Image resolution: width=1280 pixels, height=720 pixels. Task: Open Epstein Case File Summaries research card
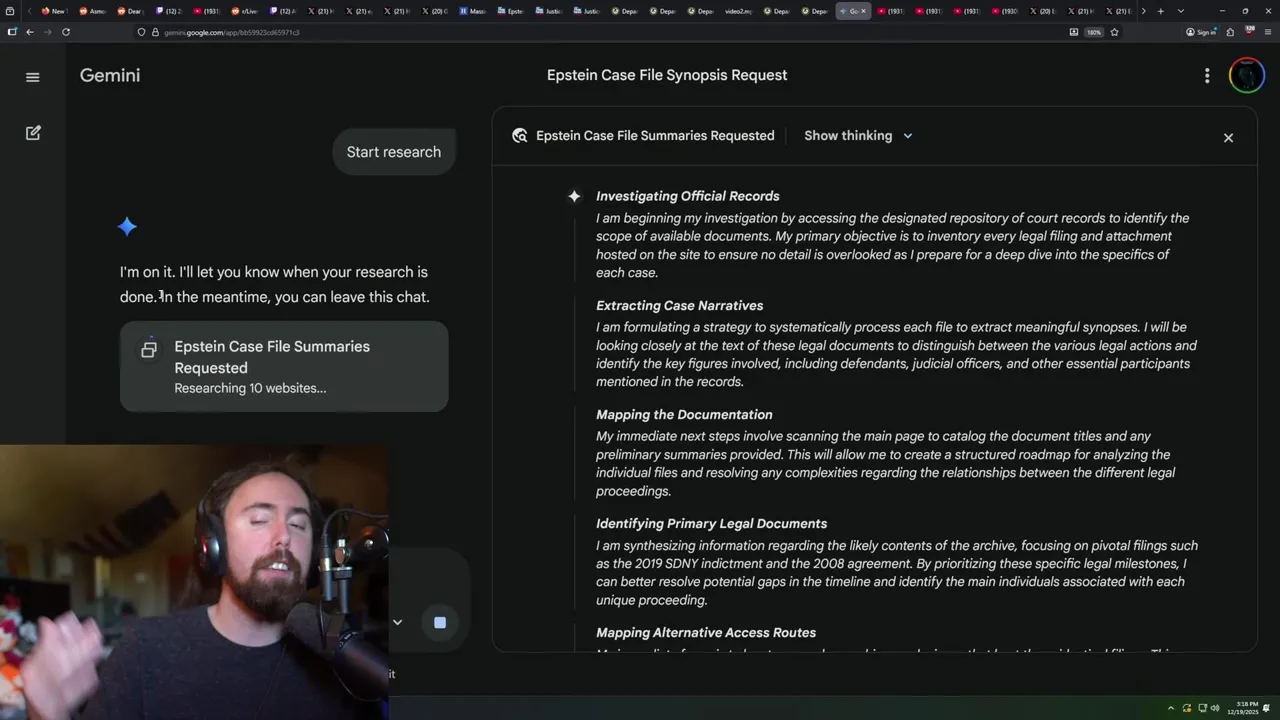coord(284,366)
